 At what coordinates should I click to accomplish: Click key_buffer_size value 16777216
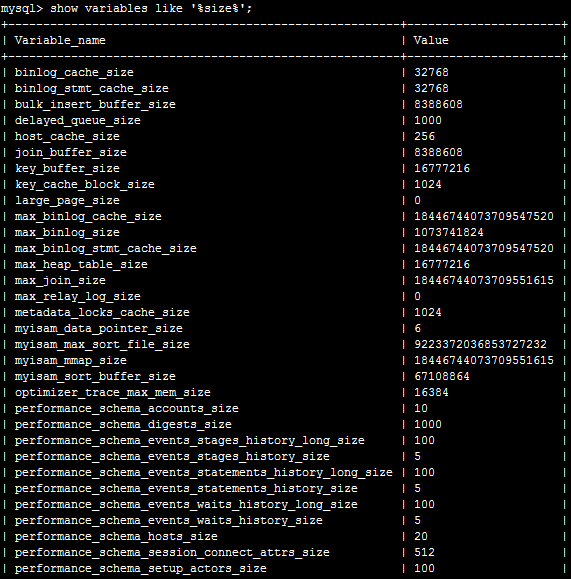442,168
